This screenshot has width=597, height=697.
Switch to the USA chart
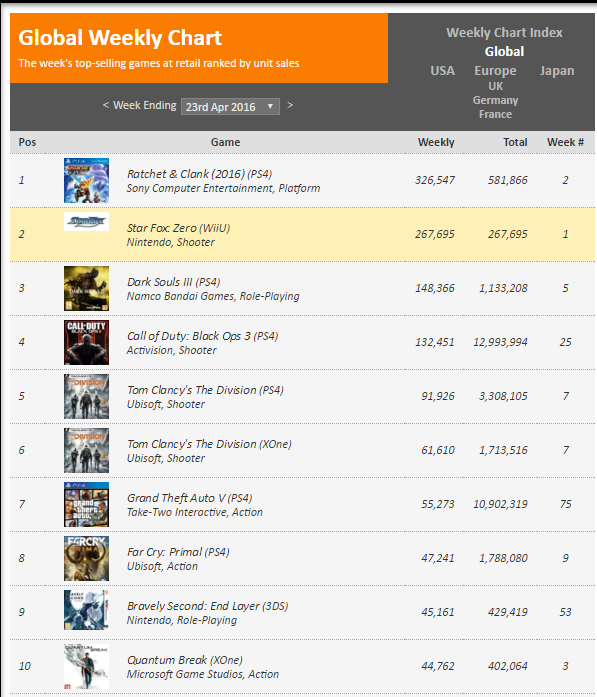click(x=442, y=71)
